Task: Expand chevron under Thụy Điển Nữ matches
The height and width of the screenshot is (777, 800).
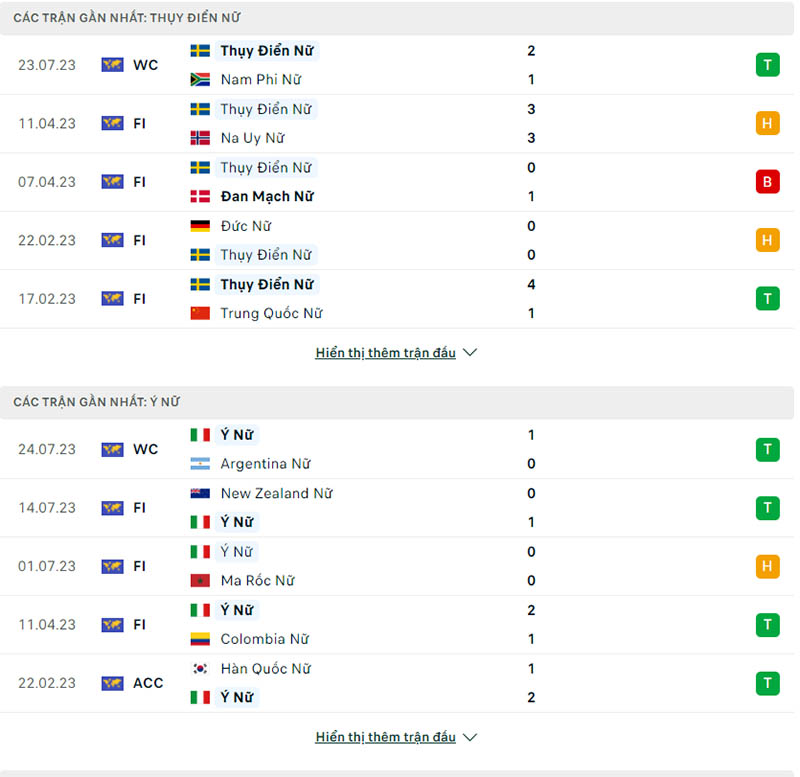Action: coord(470,353)
